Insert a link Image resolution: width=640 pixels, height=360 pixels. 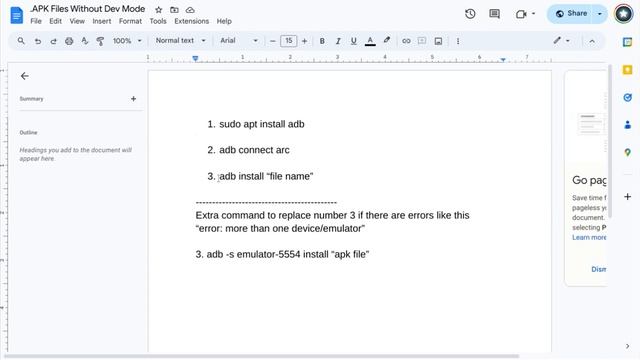[x=406, y=41]
